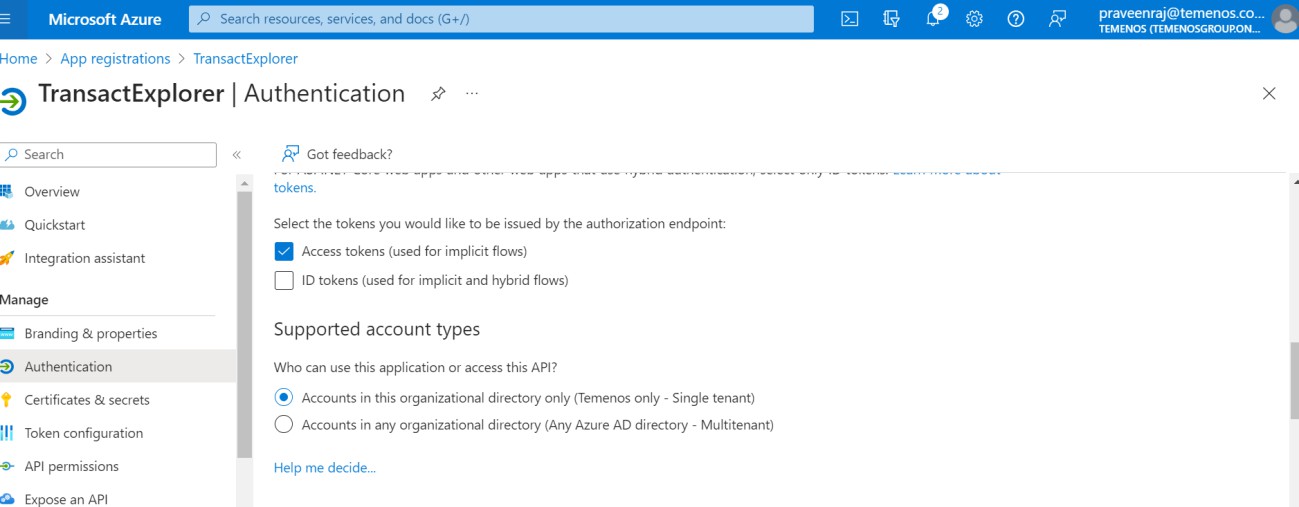The height and width of the screenshot is (507, 1299).
Task: Close the Authentication blade with the X
Action: pos(1269,94)
